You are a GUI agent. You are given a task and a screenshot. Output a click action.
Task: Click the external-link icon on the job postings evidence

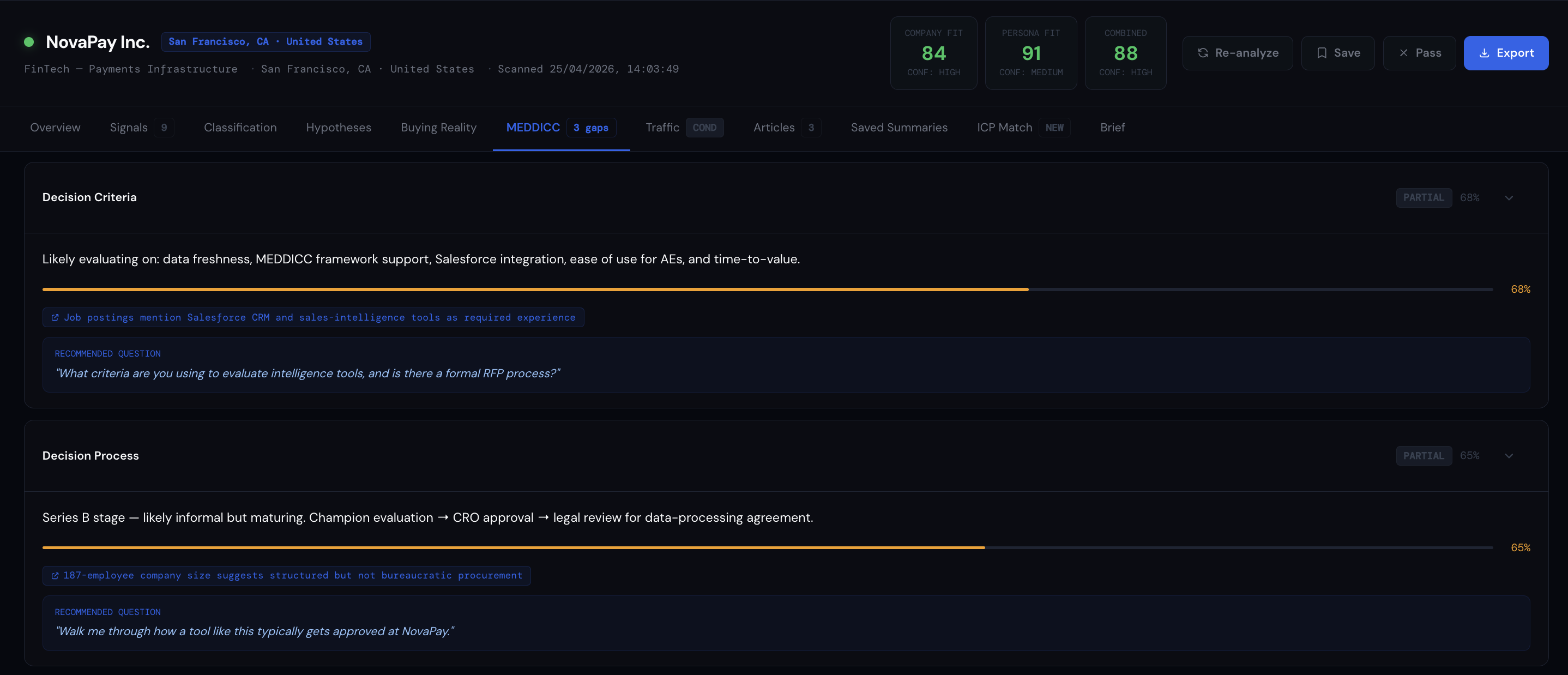[x=55, y=317]
